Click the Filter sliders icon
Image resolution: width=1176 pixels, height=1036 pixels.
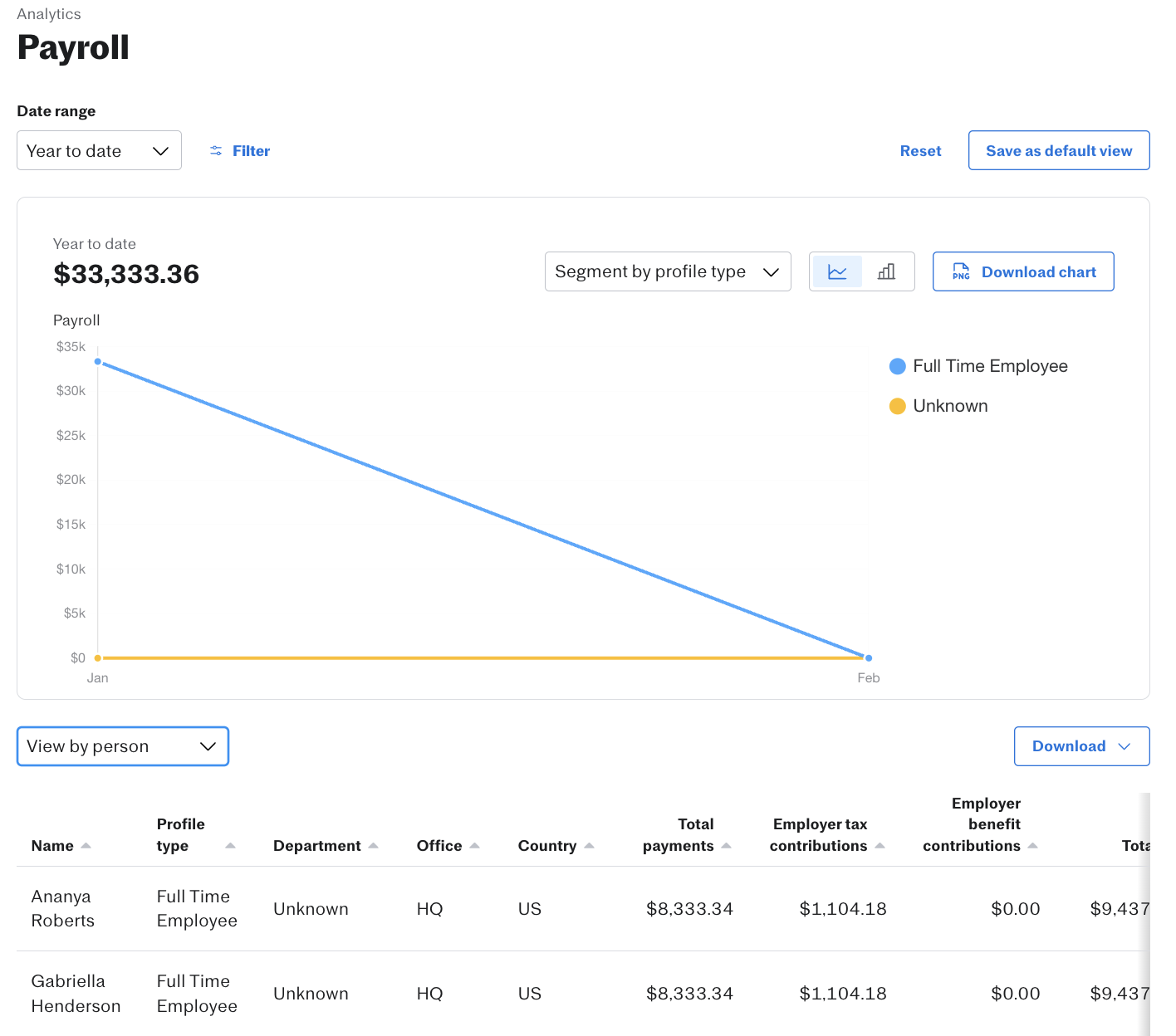pyautogui.click(x=216, y=151)
